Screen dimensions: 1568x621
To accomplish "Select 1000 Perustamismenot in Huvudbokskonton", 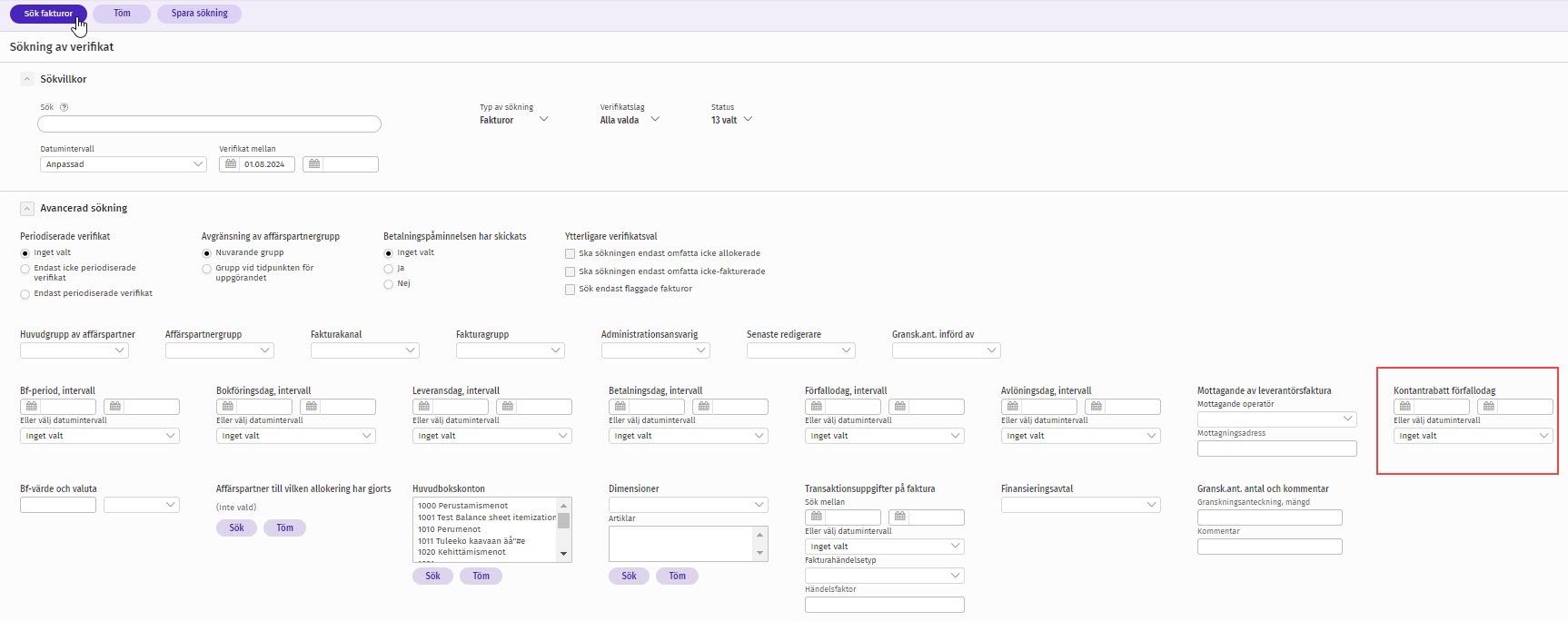I will pos(485,506).
